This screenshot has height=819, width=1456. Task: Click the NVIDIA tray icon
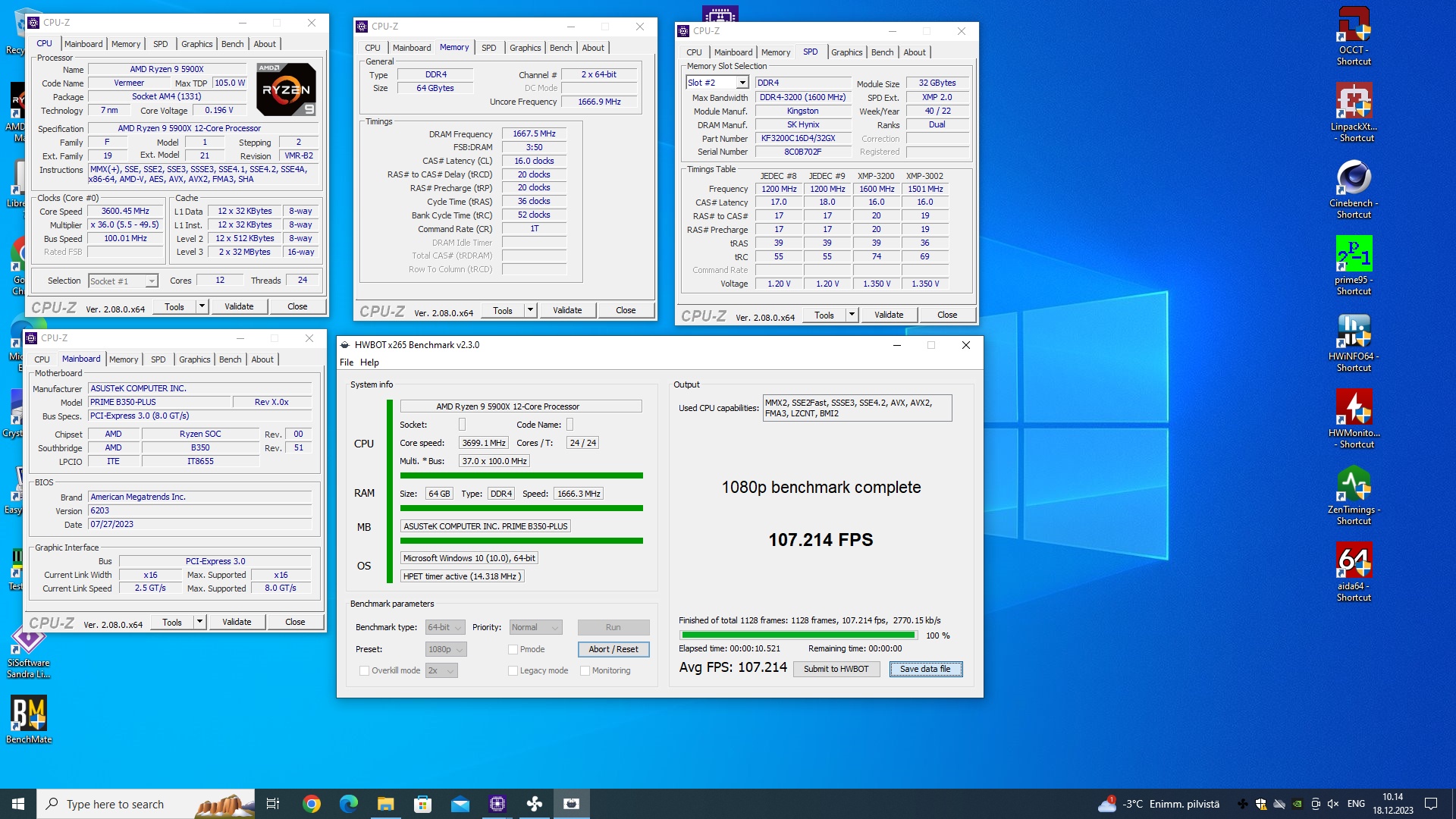[x=1298, y=804]
